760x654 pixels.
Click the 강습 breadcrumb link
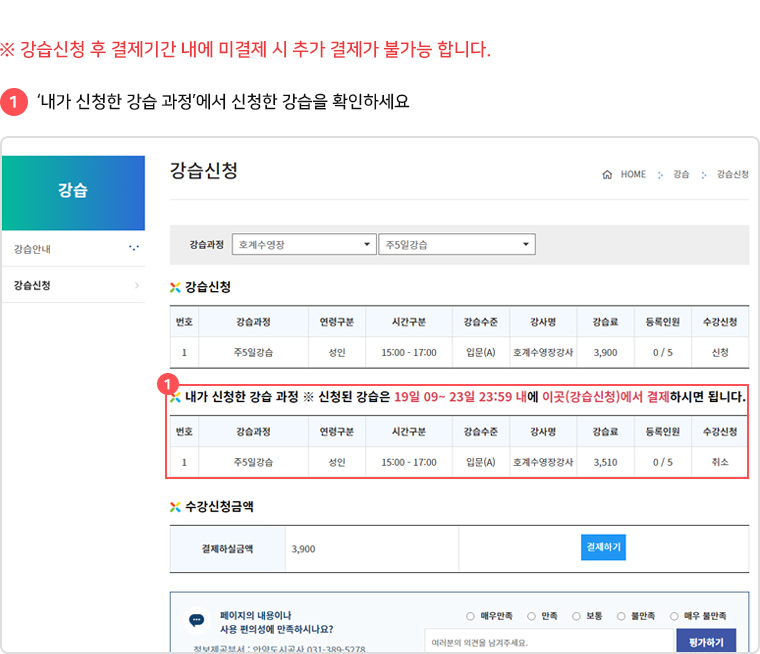pos(680,174)
